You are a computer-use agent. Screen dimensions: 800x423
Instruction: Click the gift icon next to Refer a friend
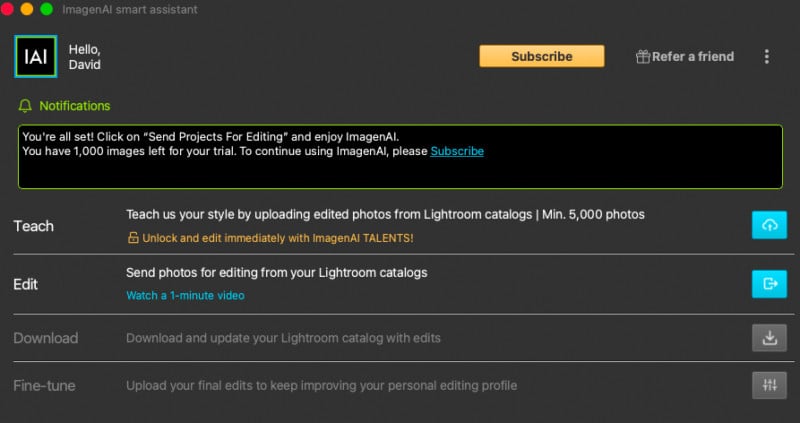pos(642,57)
